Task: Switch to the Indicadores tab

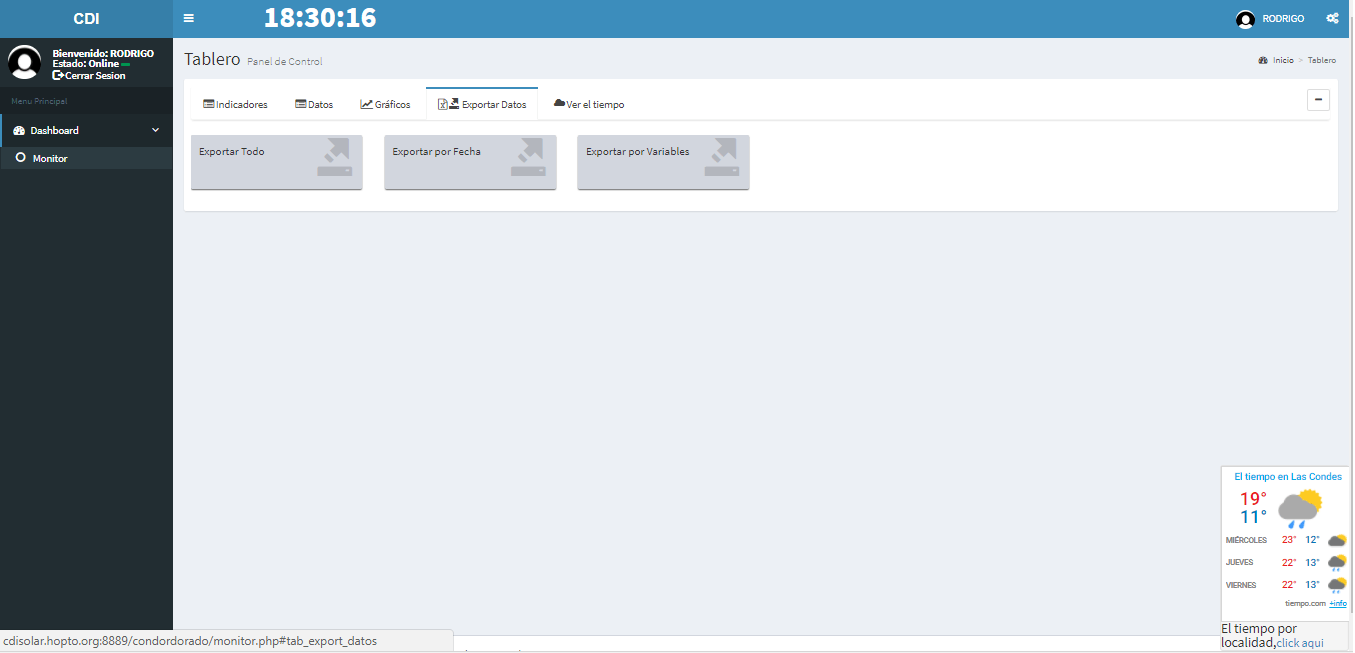Action: 235,104
